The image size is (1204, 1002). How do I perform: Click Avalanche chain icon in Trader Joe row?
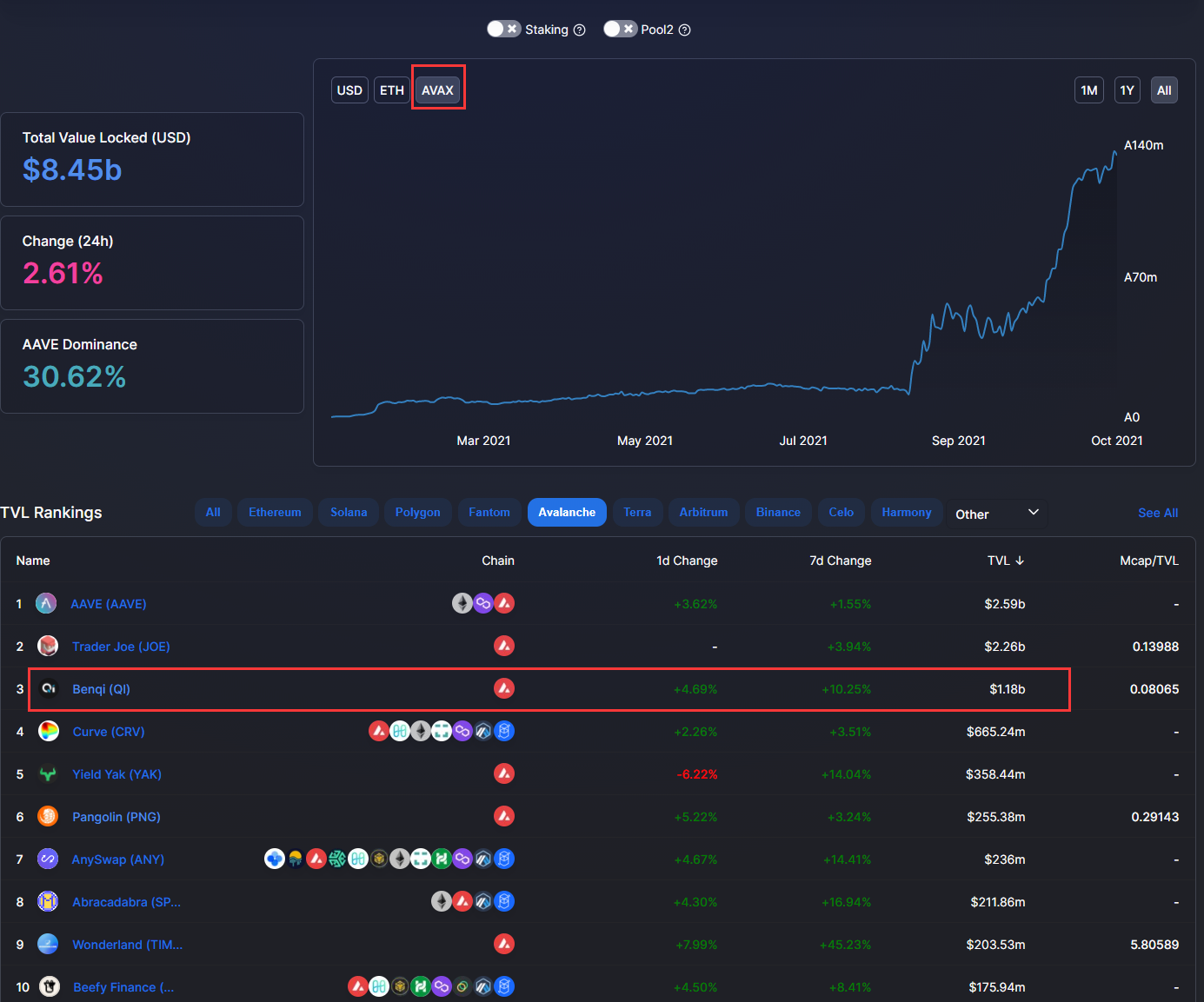tap(504, 646)
